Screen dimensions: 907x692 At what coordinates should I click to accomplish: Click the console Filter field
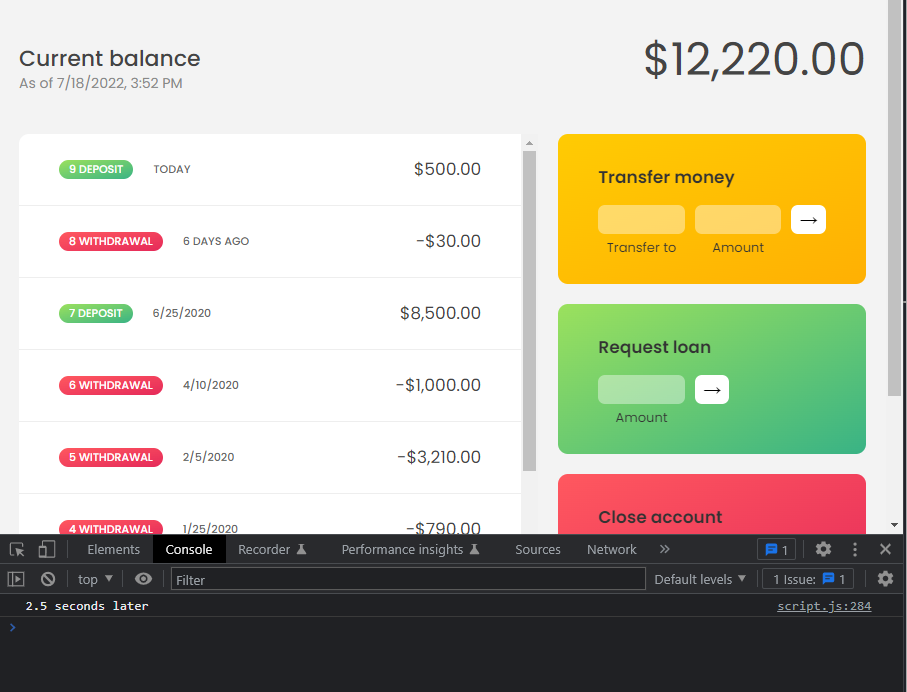pos(408,579)
